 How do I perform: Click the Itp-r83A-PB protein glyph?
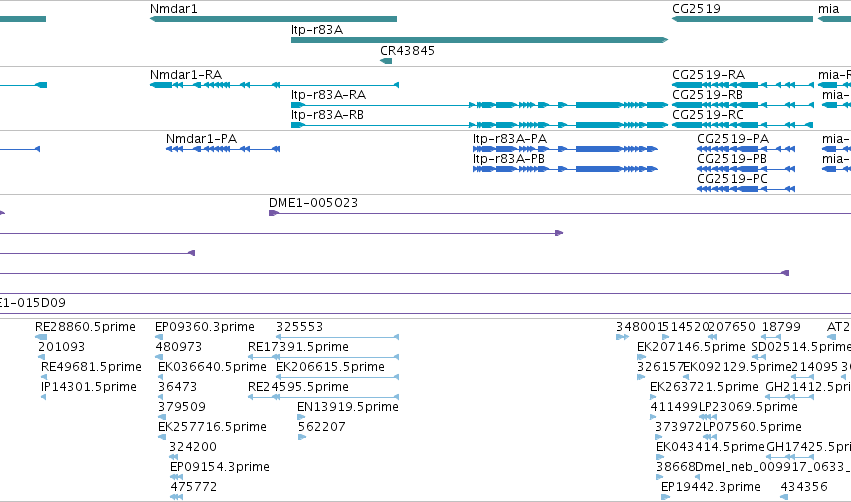tap(565, 169)
